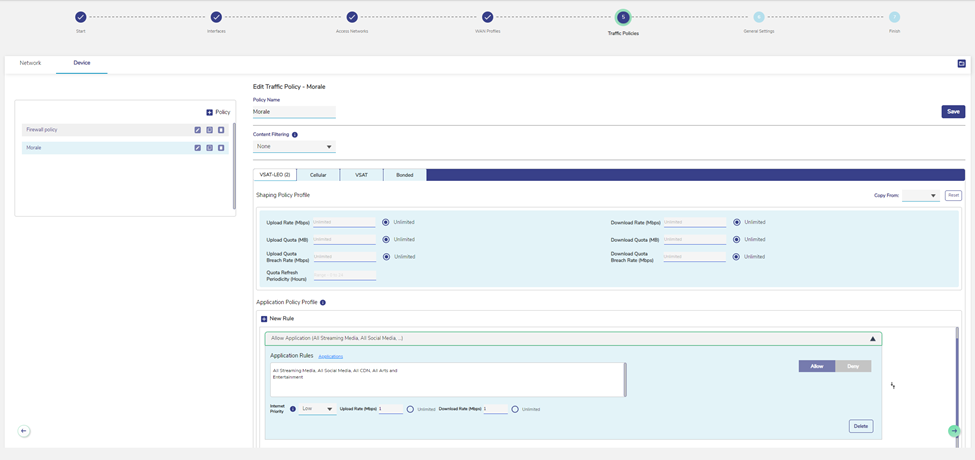Image resolution: width=975 pixels, height=460 pixels.
Task: Click the Policy Name input field
Action: point(294,112)
